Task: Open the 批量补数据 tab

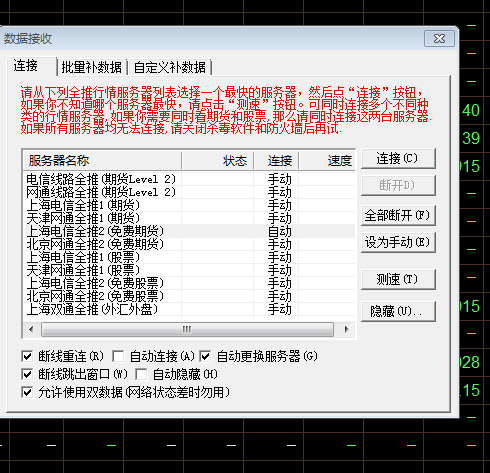Action: coord(92,67)
